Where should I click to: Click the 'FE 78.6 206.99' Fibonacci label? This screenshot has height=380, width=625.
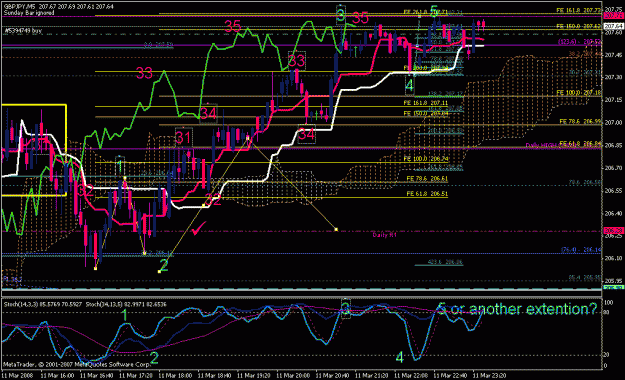(580, 121)
